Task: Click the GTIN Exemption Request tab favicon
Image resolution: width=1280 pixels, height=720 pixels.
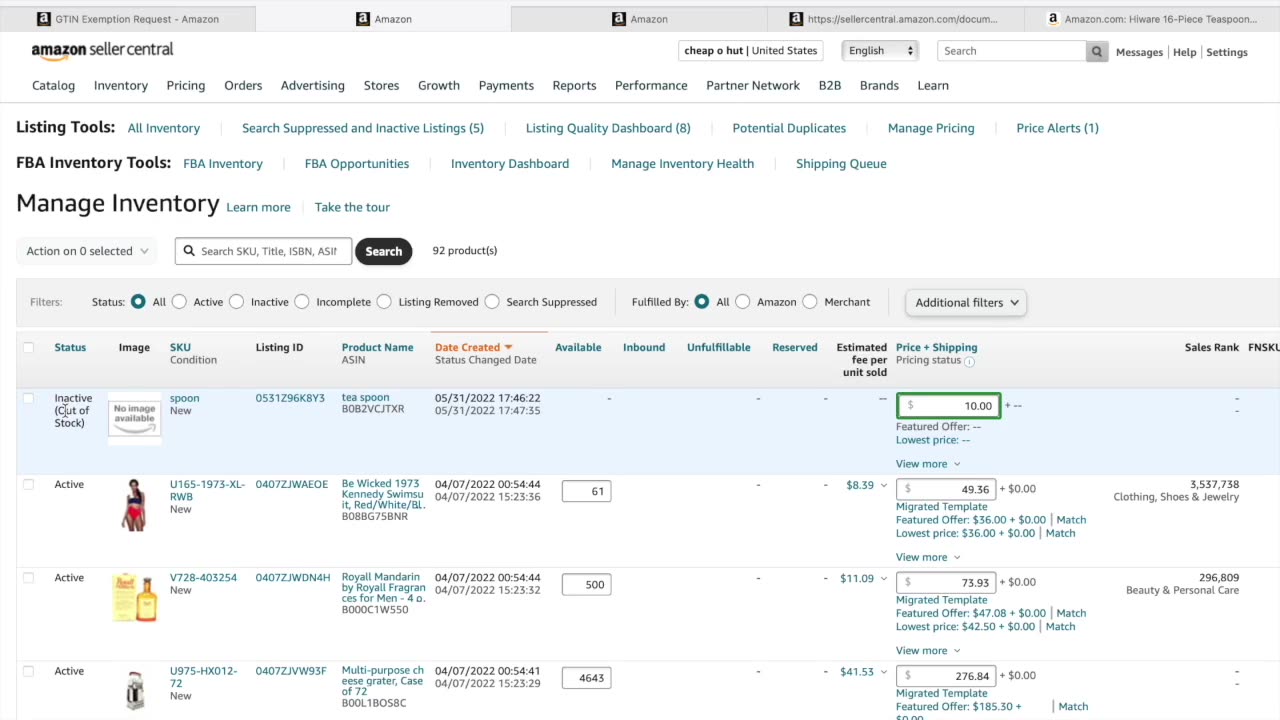Action: pyautogui.click(x=43, y=19)
